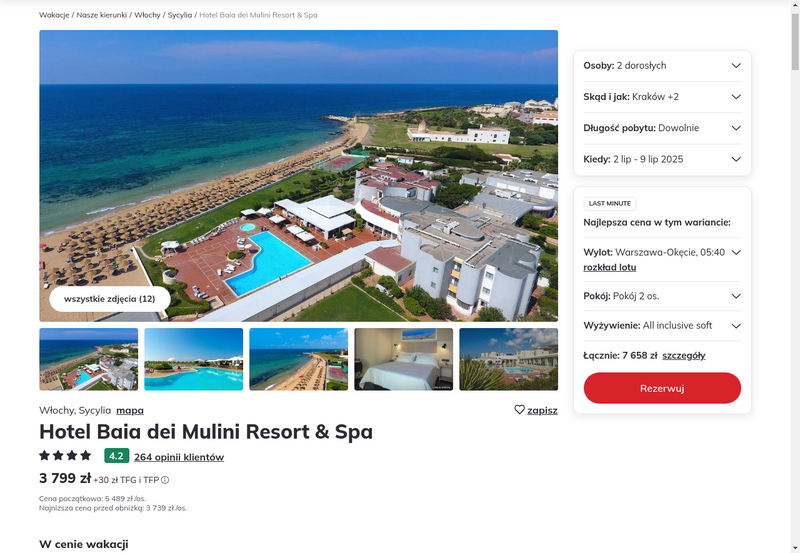
Task: Open the Skąd i jak Kraków selector
Action: point(662,97)
